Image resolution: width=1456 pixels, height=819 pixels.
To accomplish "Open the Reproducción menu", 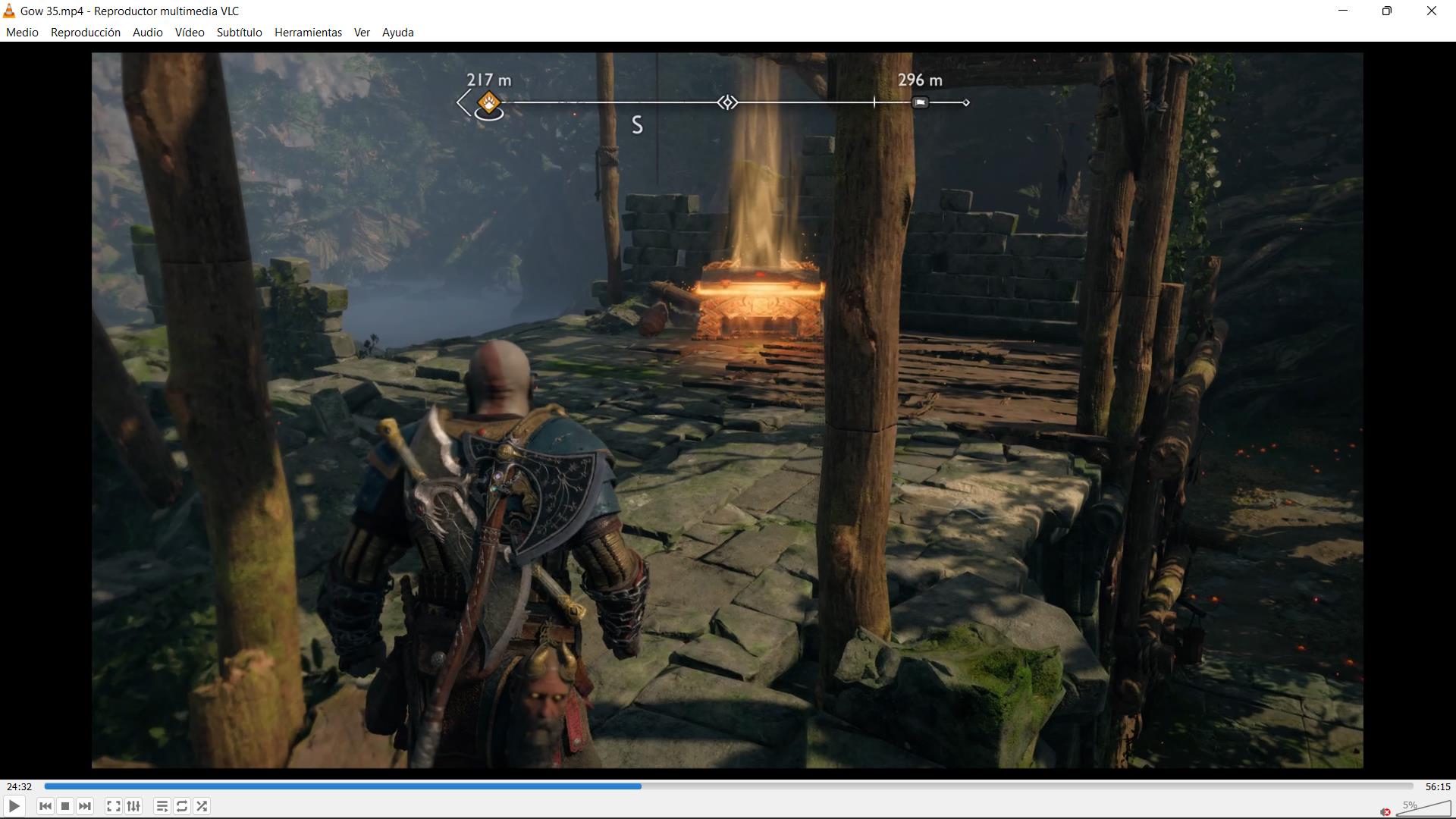I will [x=86, y=33].
